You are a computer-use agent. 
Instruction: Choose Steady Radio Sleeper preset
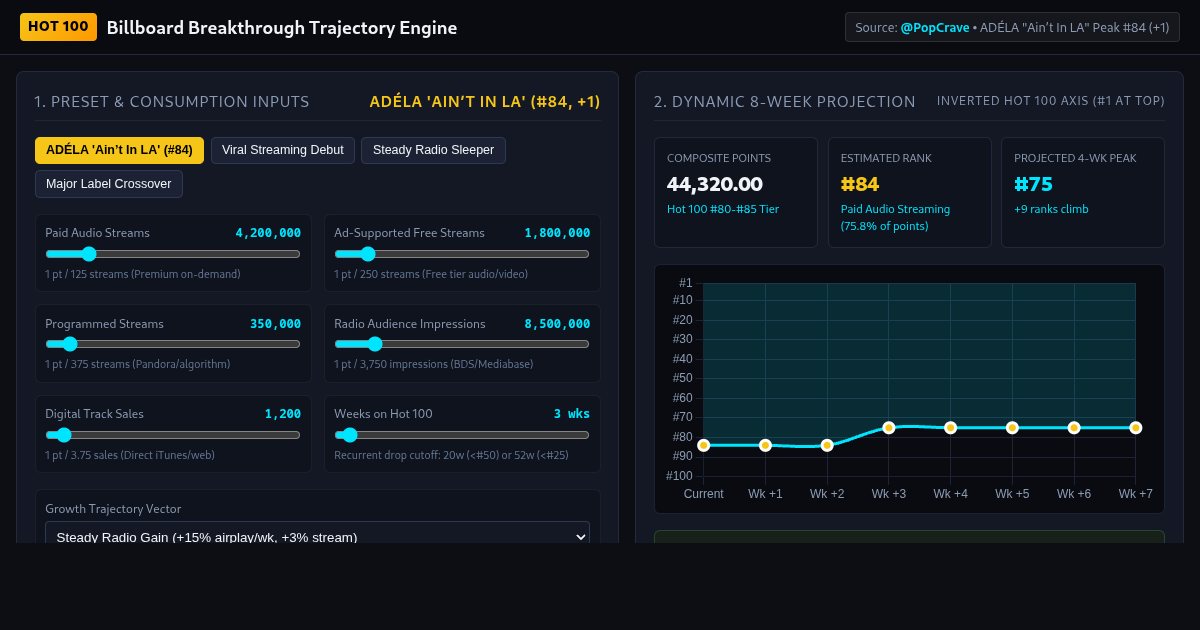433,150
